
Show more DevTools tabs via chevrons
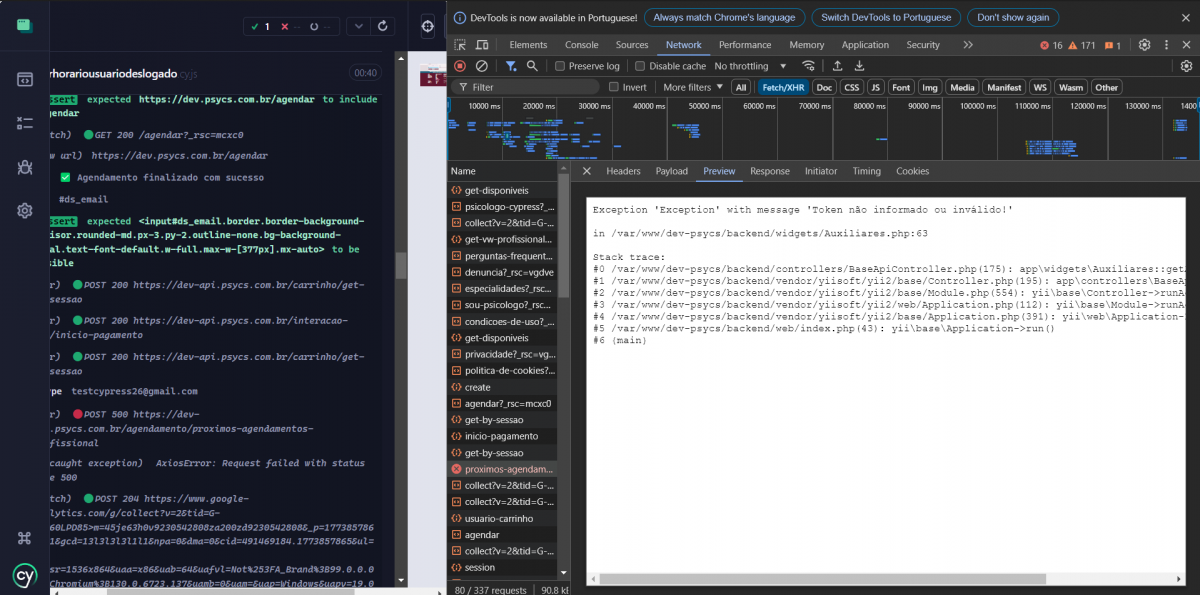tap(967, 45)
